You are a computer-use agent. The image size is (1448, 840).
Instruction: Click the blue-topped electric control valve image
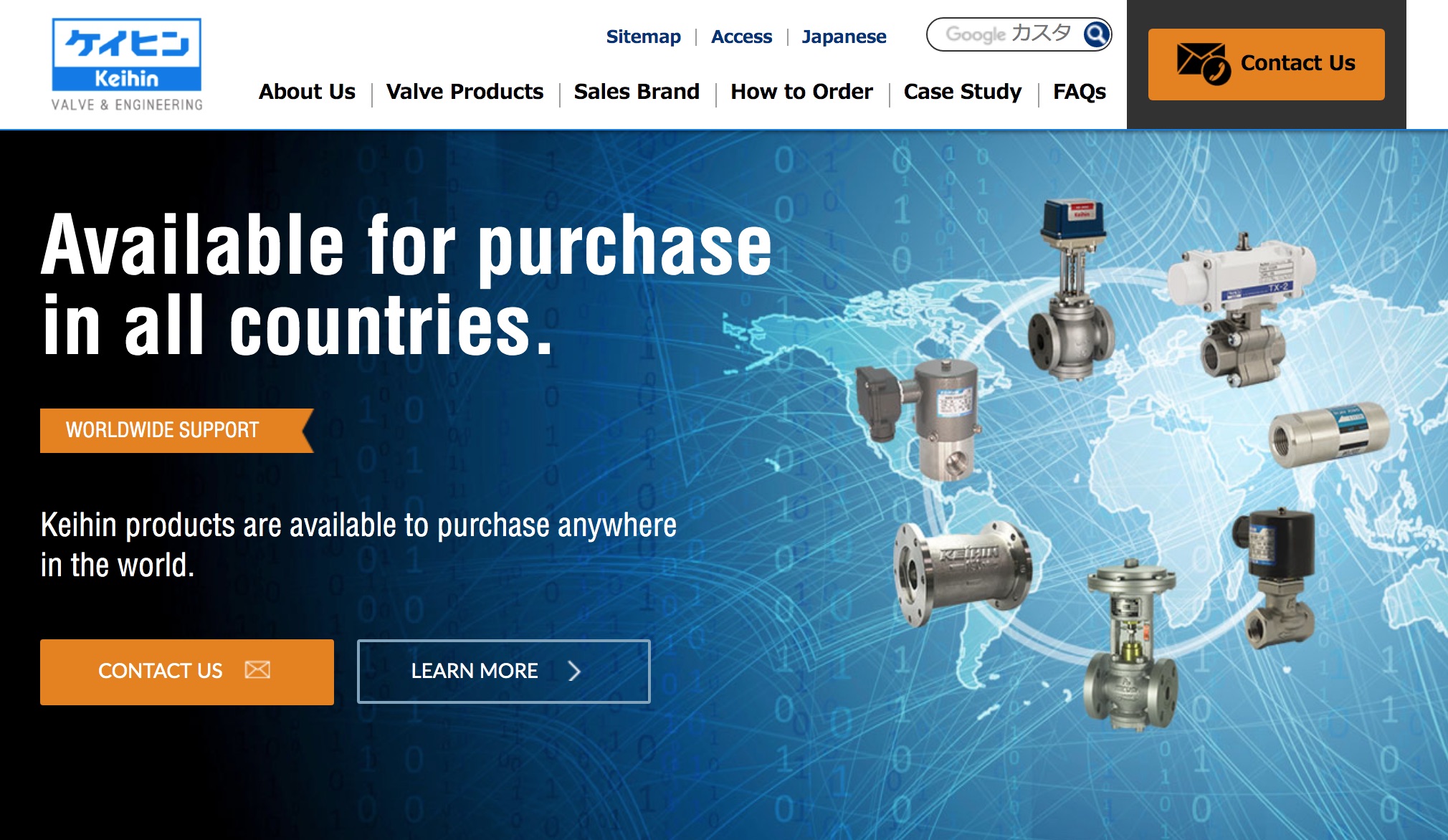click(x=1071, y=290)
